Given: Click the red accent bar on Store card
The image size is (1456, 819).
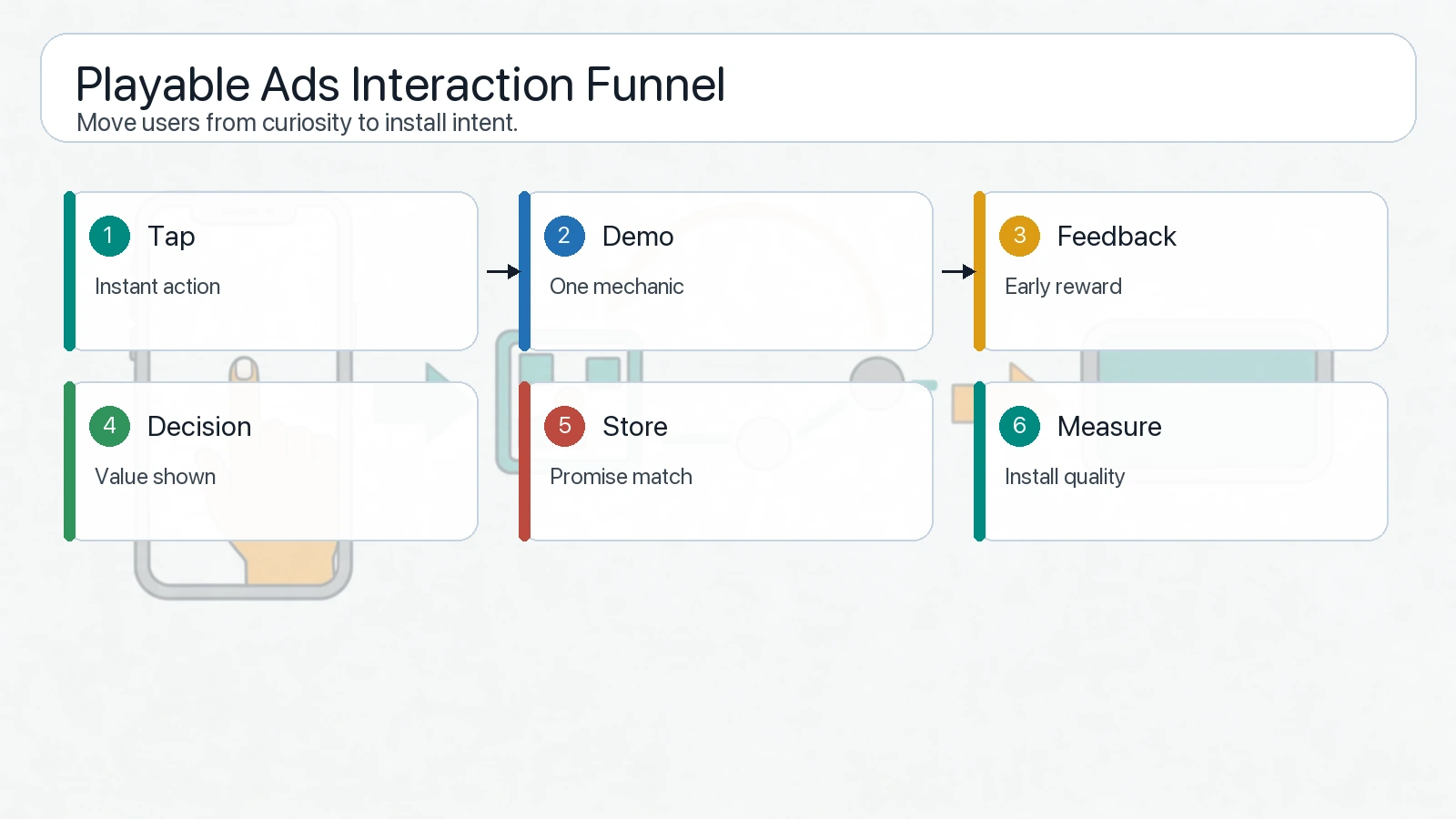Looking at the screenshot, I should (524, 461).
